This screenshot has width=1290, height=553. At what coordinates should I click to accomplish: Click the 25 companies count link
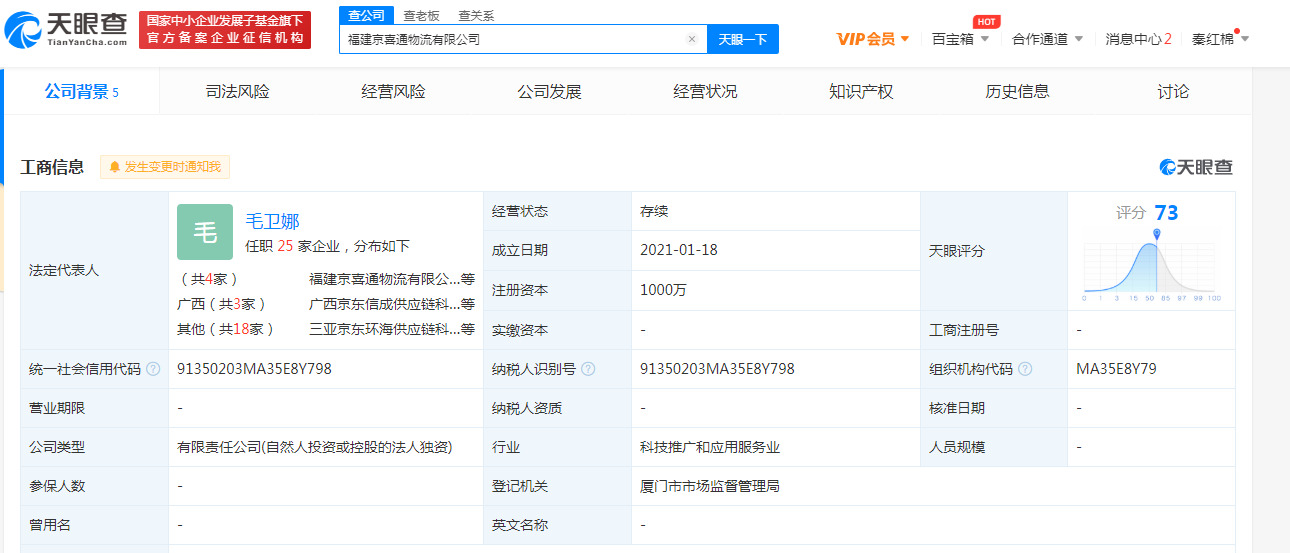tap(285, 246)
